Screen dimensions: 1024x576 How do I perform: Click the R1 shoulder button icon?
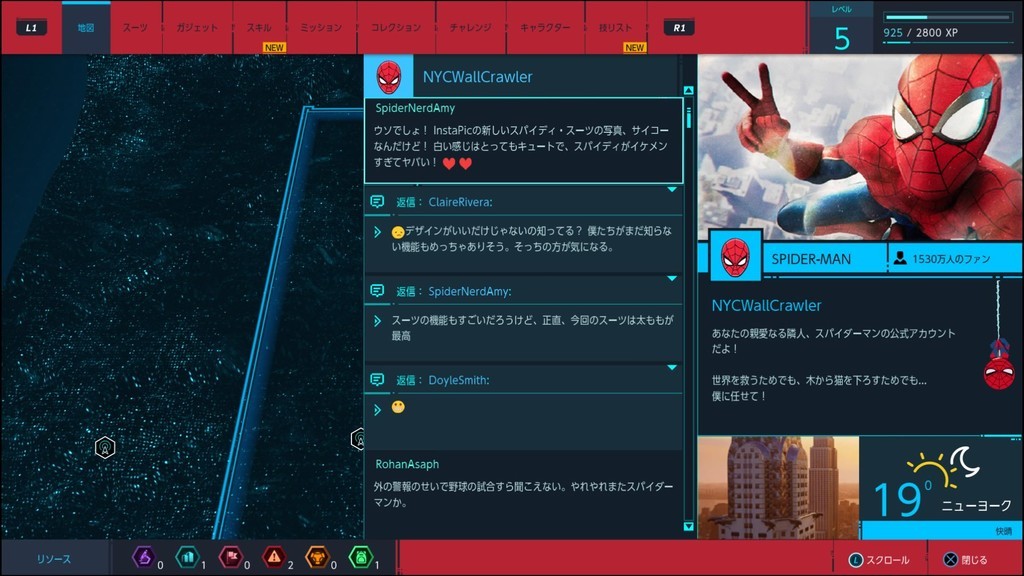tap(679, 27)
